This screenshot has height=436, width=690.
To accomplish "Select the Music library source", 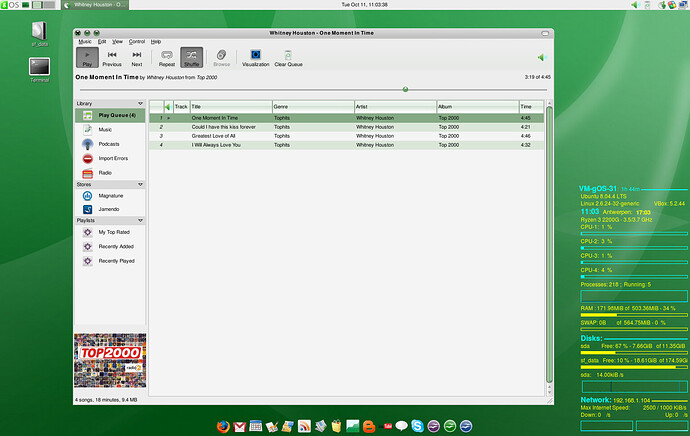I will click(x=110, y=129).
